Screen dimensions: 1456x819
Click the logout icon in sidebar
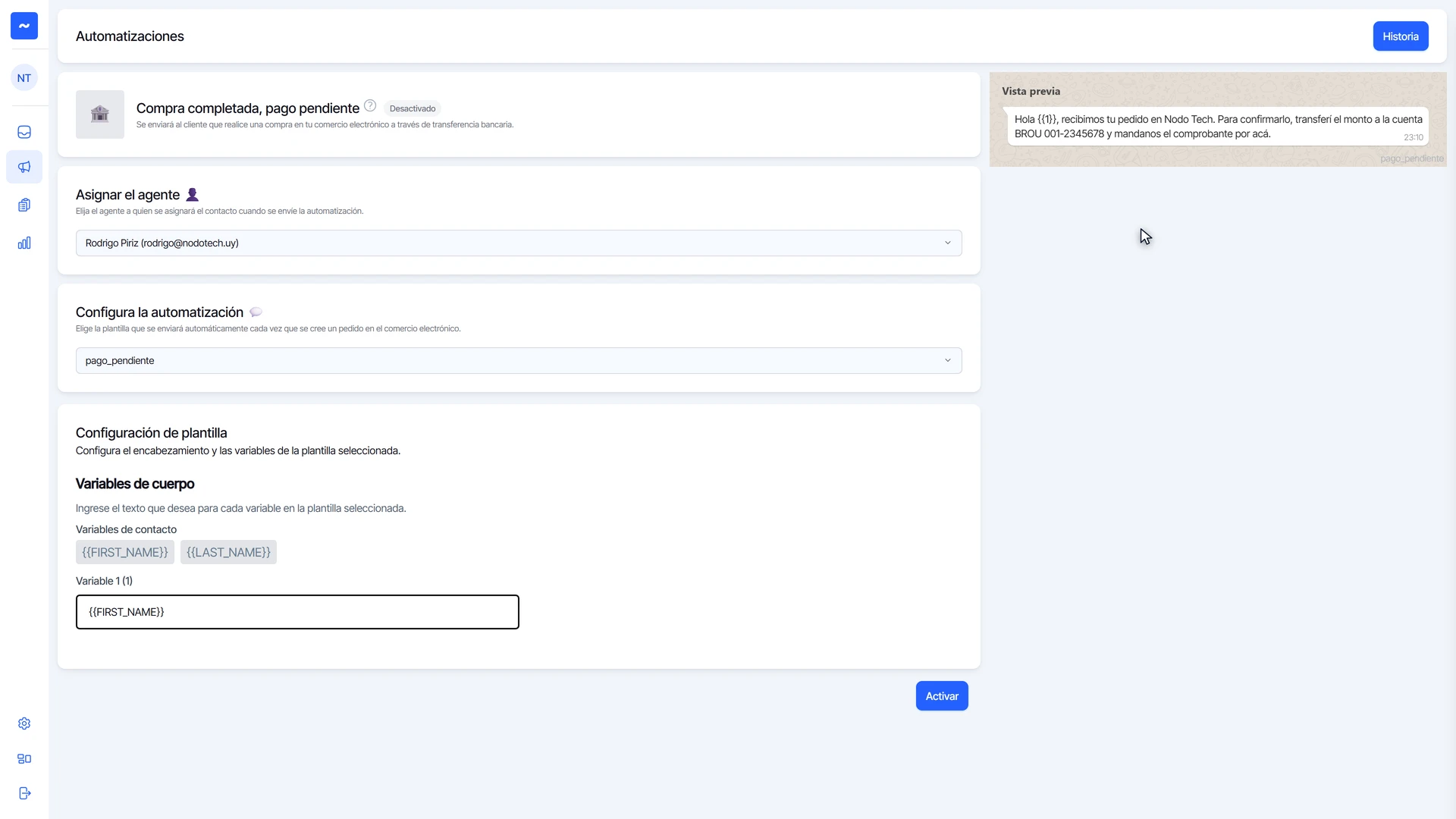click(x=24, y=793)
